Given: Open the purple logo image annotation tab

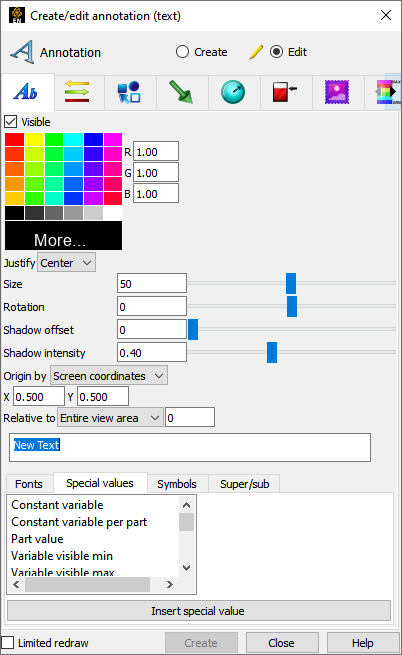Looking at the screenshot, I should tap(336, 92).
